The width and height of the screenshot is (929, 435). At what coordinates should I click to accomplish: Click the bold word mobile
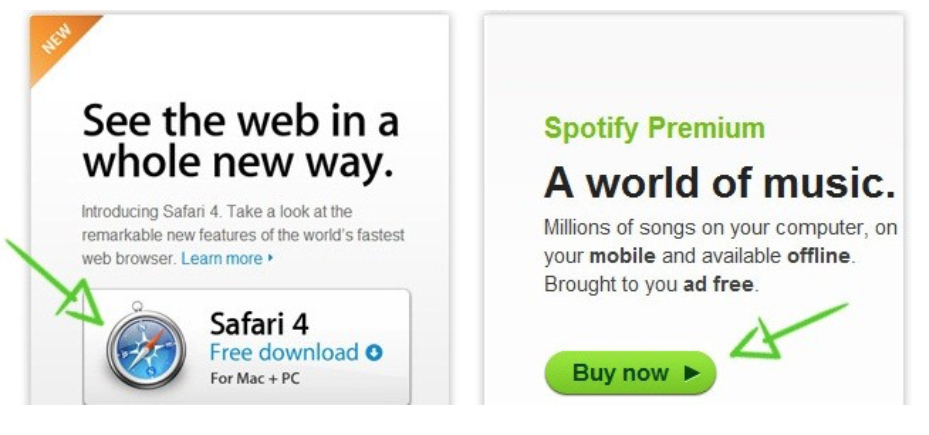[622, 256]
